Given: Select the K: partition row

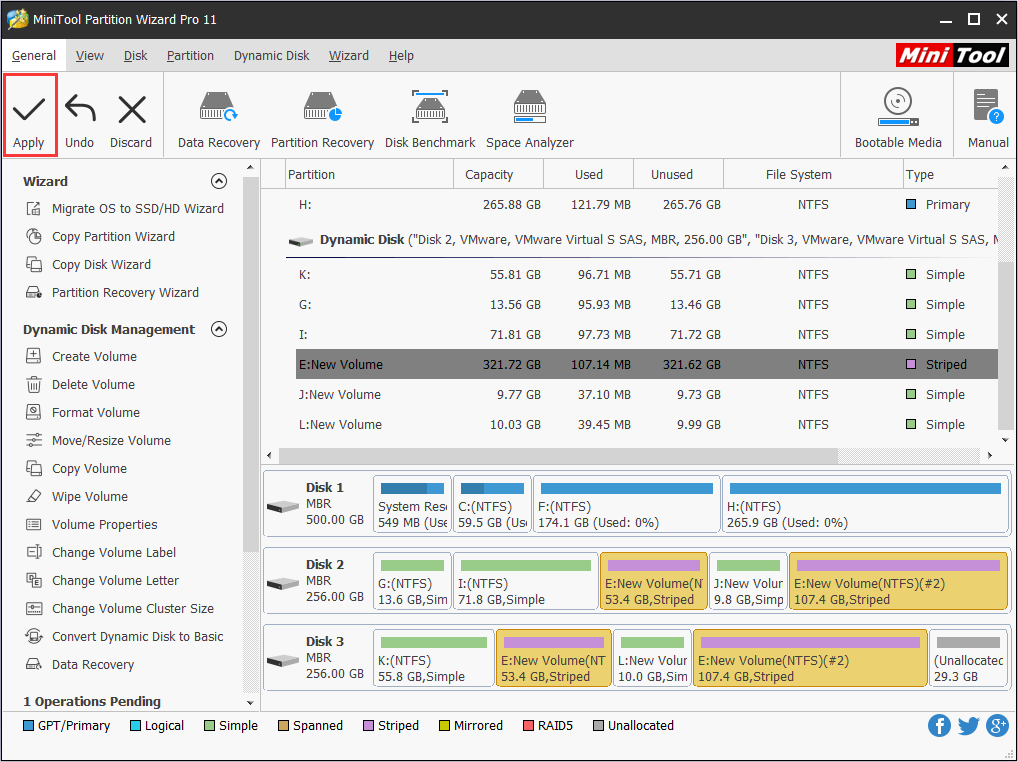Looking at the screenshot, I should pos(647,275).
